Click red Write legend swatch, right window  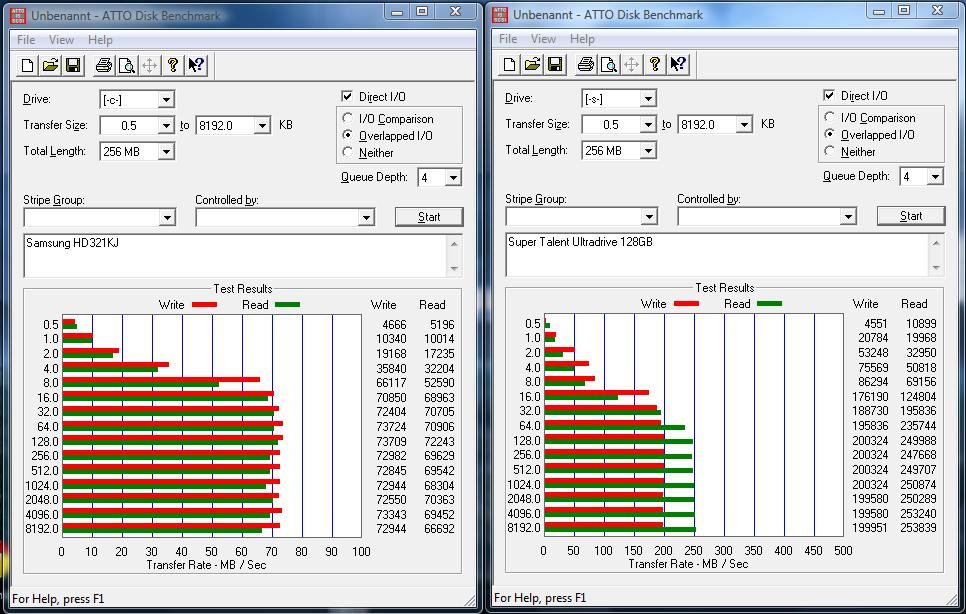coord(686,303)
